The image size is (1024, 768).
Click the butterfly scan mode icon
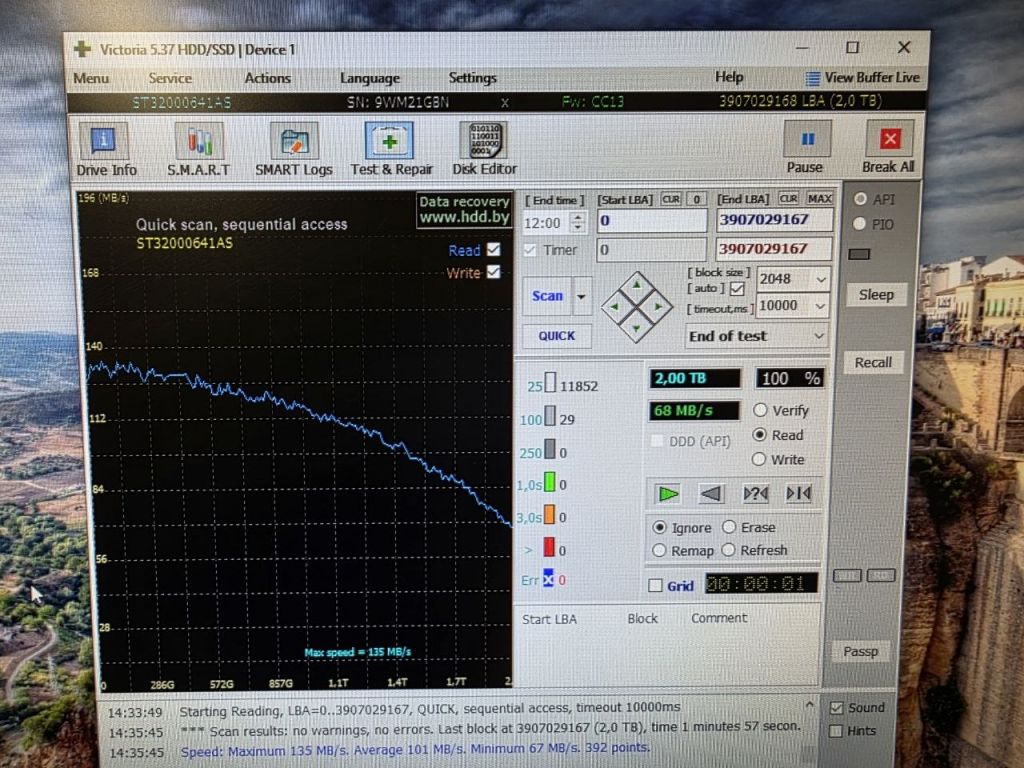pos(798,494)
